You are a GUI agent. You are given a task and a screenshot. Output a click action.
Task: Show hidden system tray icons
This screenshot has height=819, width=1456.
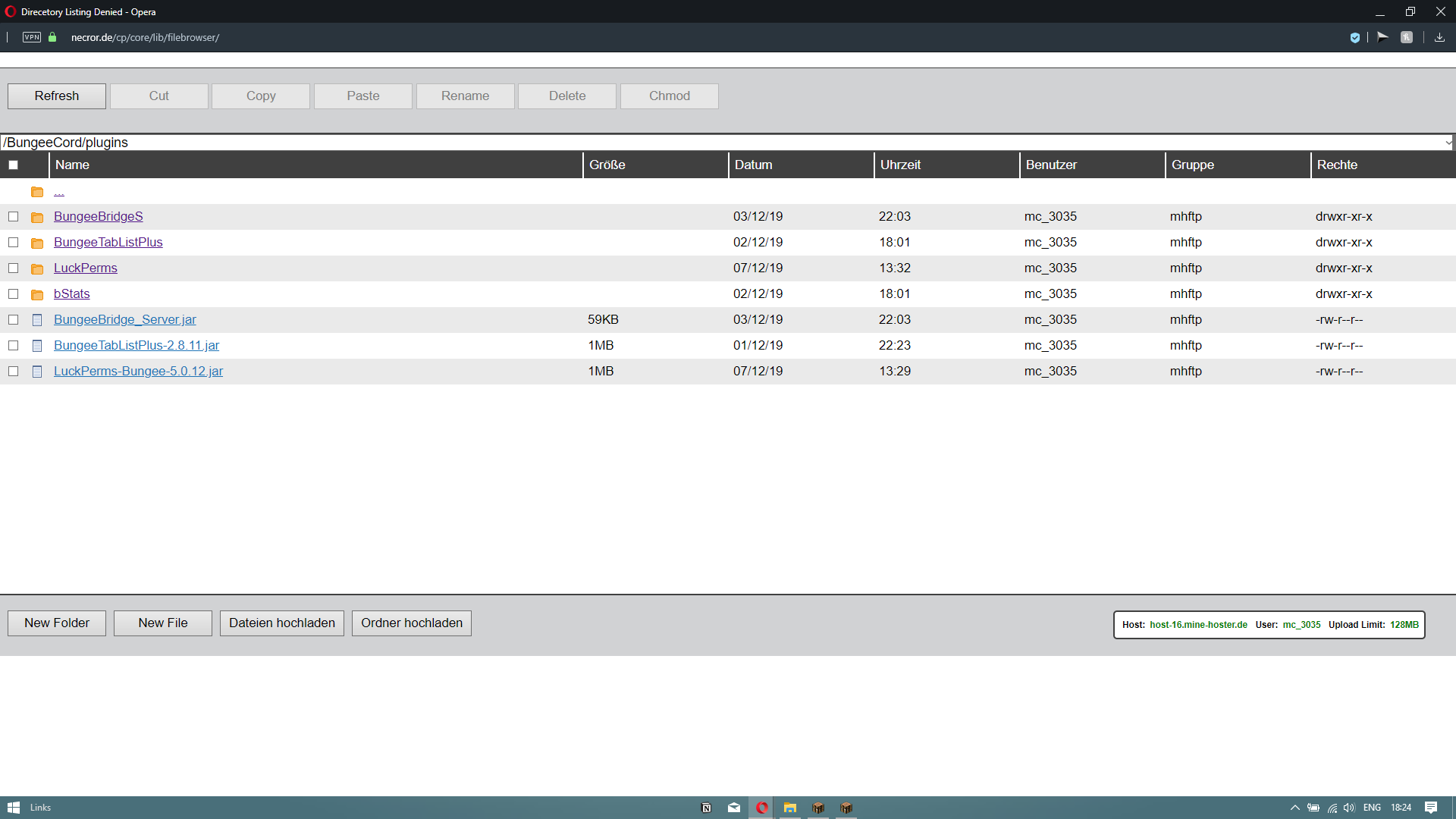[1294, 808]
